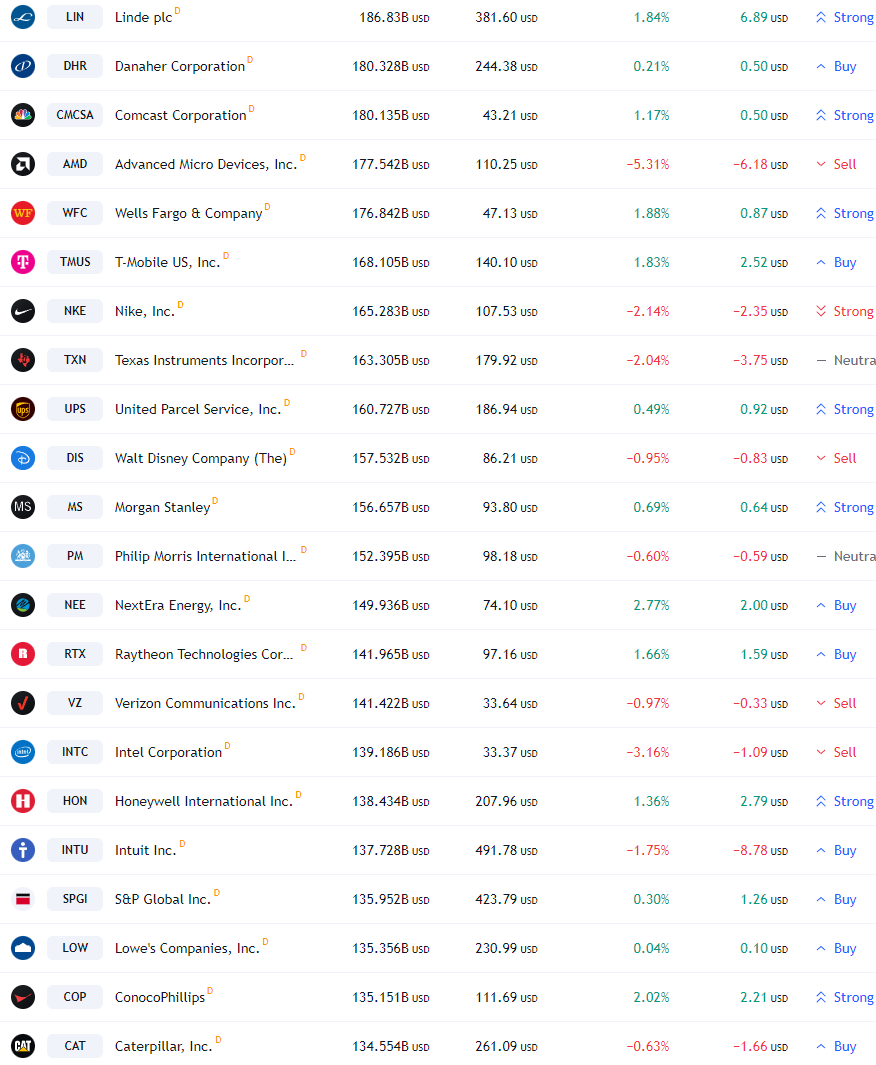The image size is (876, 1065).
Task: Click market cap 152.395B USD for Philip Morris
Action: click(390, 556)
